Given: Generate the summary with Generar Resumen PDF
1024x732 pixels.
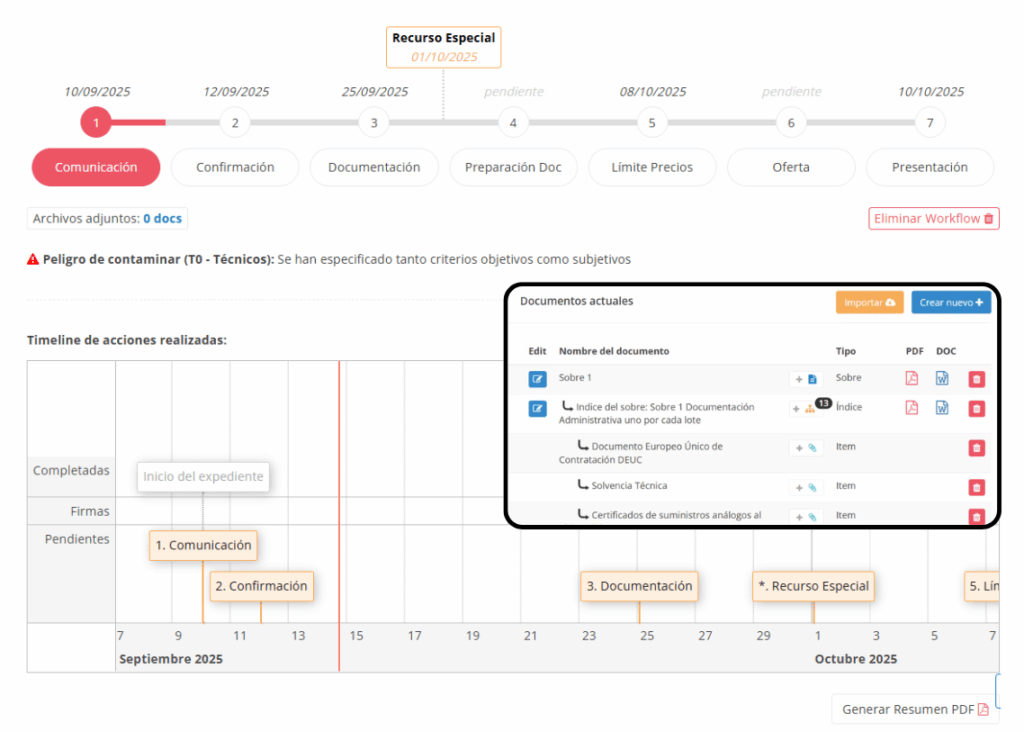Looking at the screenshot, I should point(914,709).
